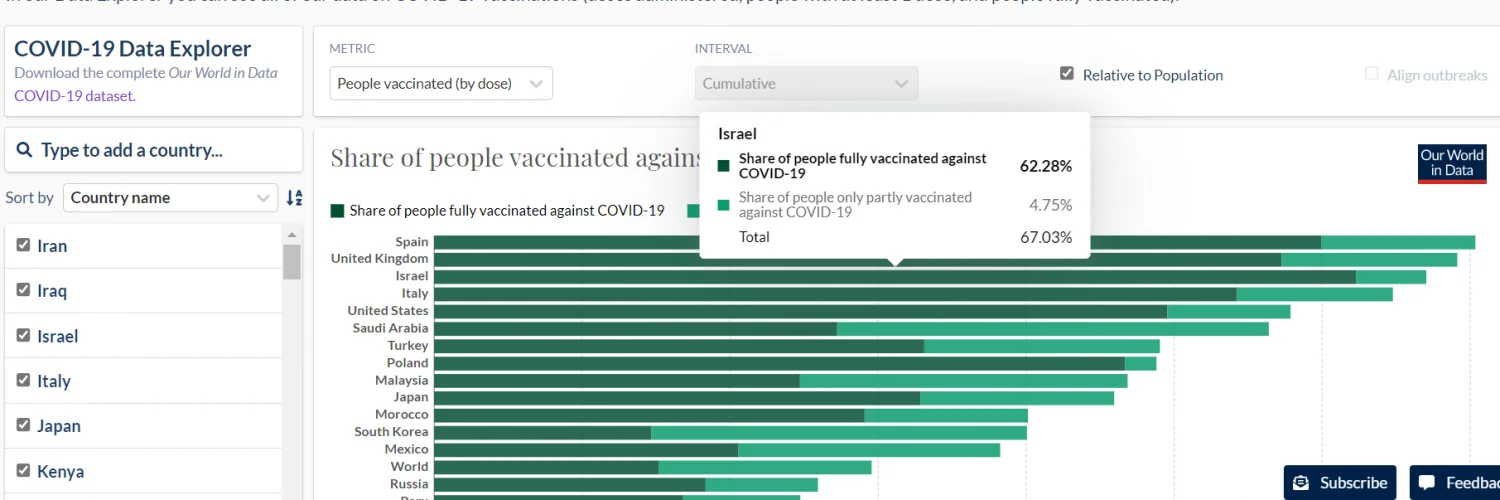Image resolution: width=1500 pixels, height=500 pixels.
Task: Click the fully vaccinated legend swatch
Action: pos(338,211)
